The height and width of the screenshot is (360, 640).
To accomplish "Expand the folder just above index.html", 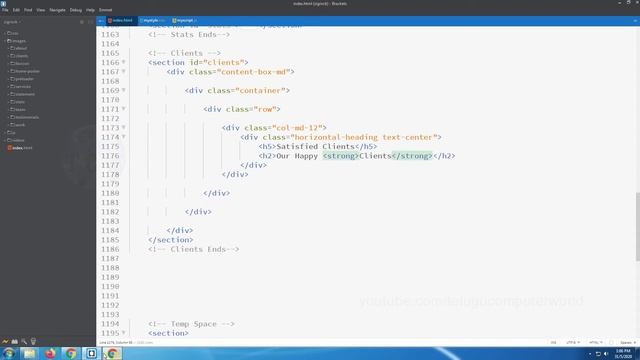I will pos(15,140).
